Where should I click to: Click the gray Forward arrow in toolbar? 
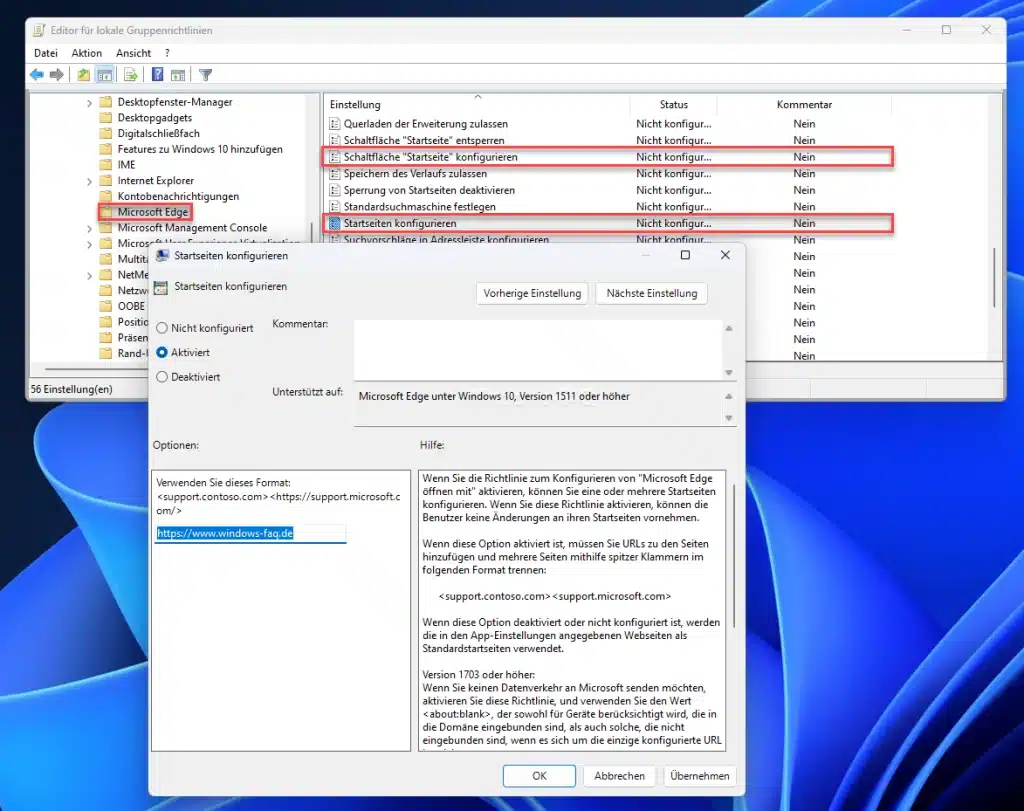point(57,75)
